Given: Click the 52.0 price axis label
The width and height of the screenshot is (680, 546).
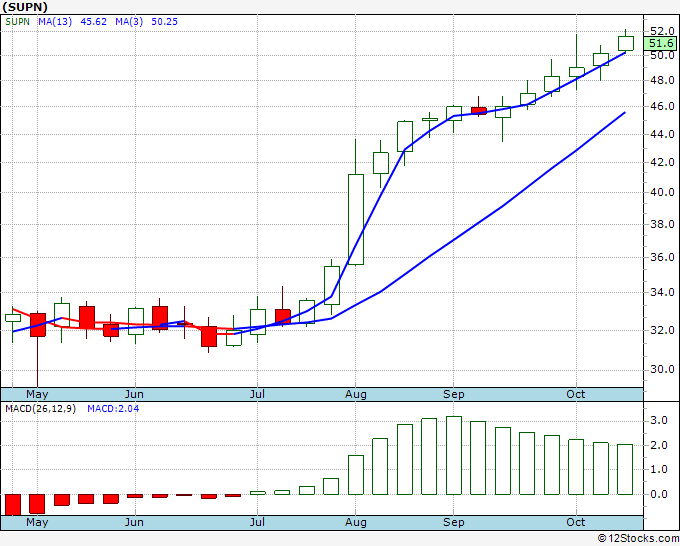Looking at the screenshot, I should pos(662,31).
